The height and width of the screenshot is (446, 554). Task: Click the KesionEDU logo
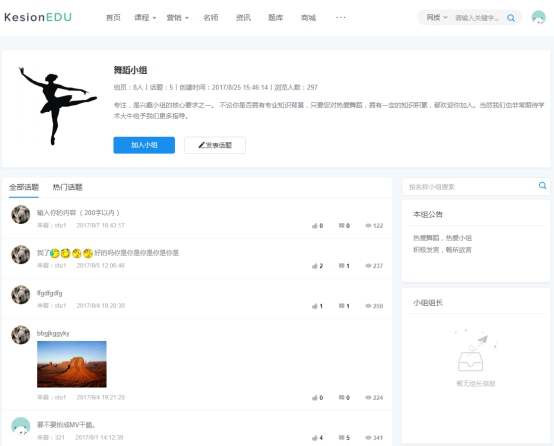[x=38, y=17]
